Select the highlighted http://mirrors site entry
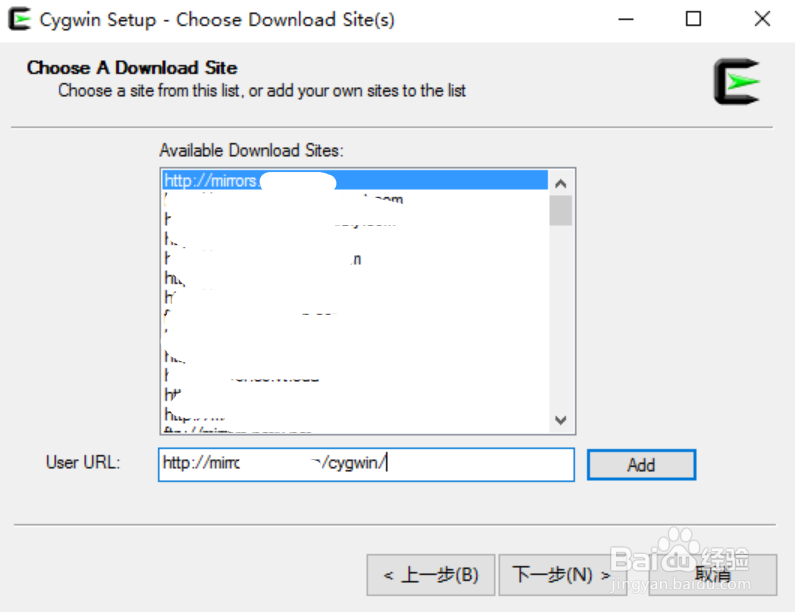Screen dimensions: 795x612 click(355, 180)
